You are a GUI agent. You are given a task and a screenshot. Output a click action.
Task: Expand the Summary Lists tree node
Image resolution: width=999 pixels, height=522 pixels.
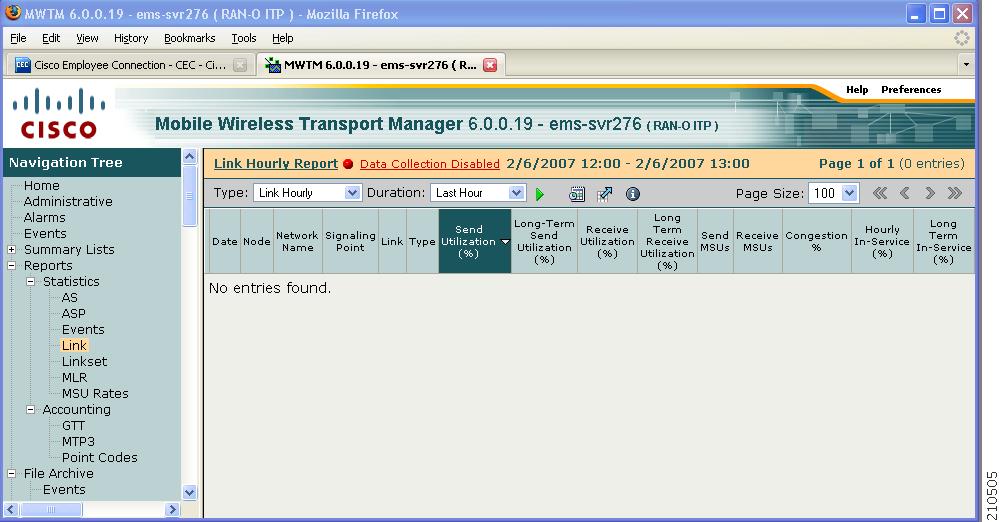(11, 249)
